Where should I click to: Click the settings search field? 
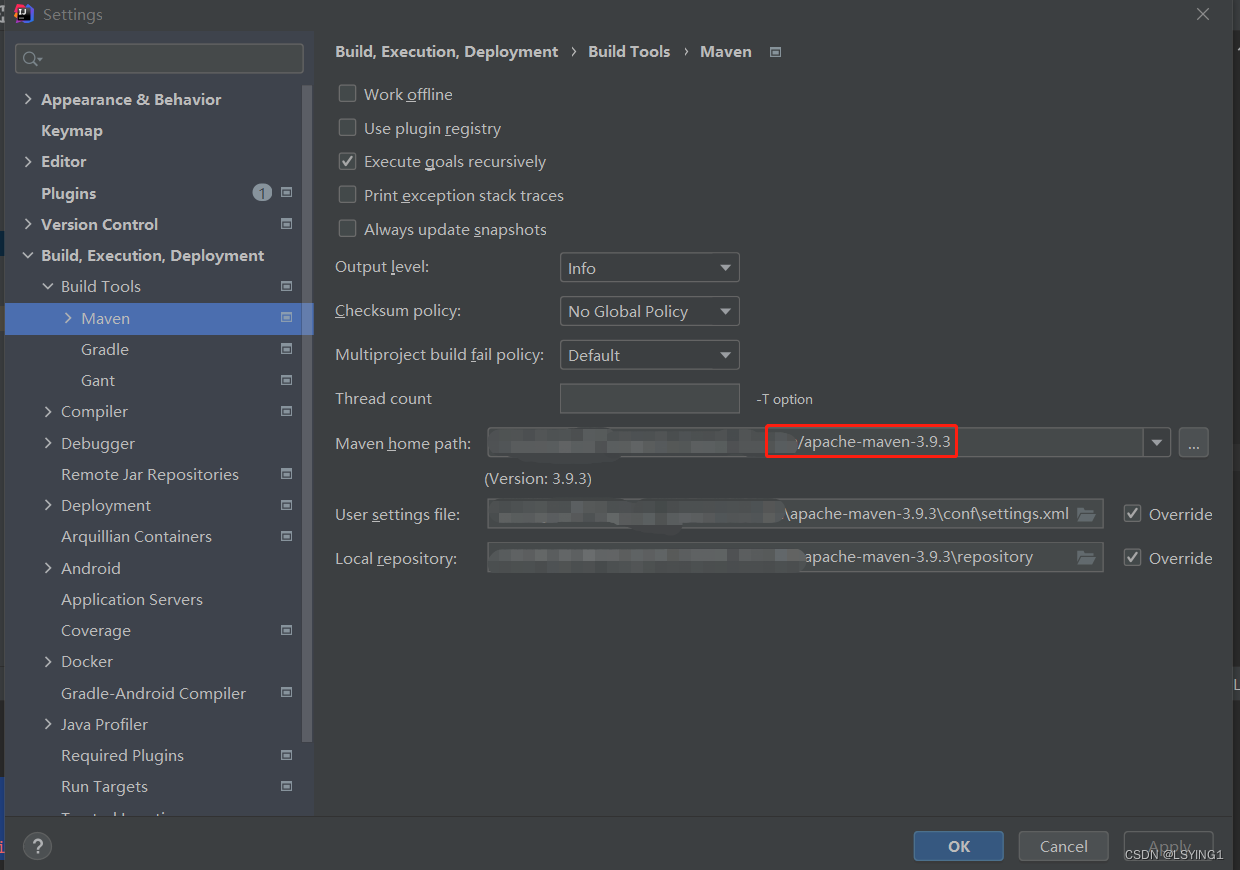[x=159, y=58]
